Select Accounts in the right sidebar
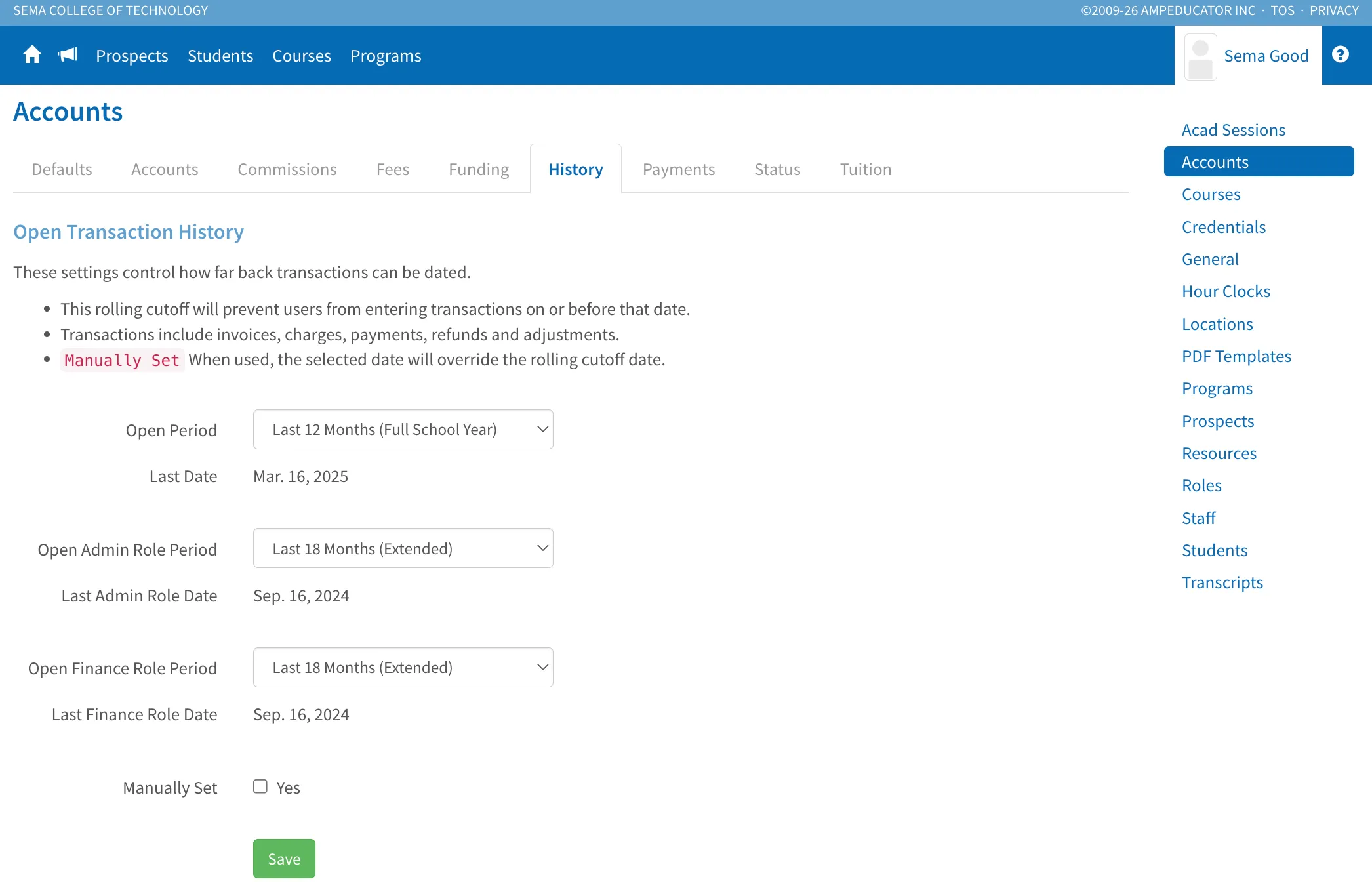Image resolution: width=1372 pixels, height=896 pixels. tap(1259, 161)
